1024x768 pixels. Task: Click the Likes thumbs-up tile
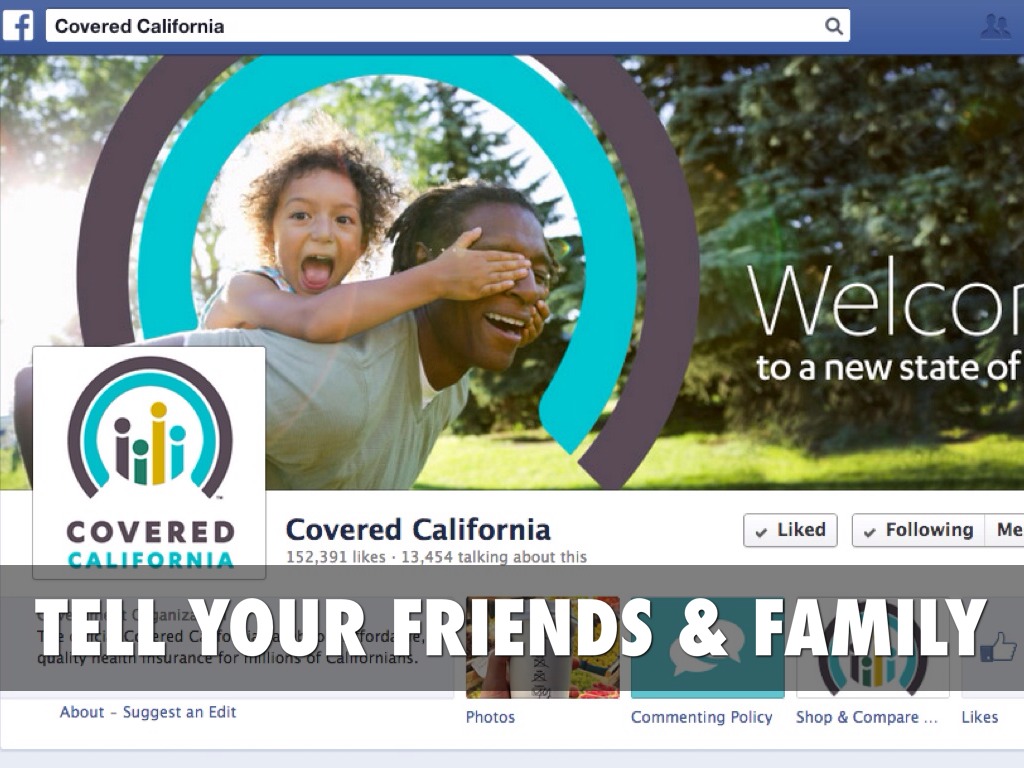pyautogui.click(x=993, y=647)
